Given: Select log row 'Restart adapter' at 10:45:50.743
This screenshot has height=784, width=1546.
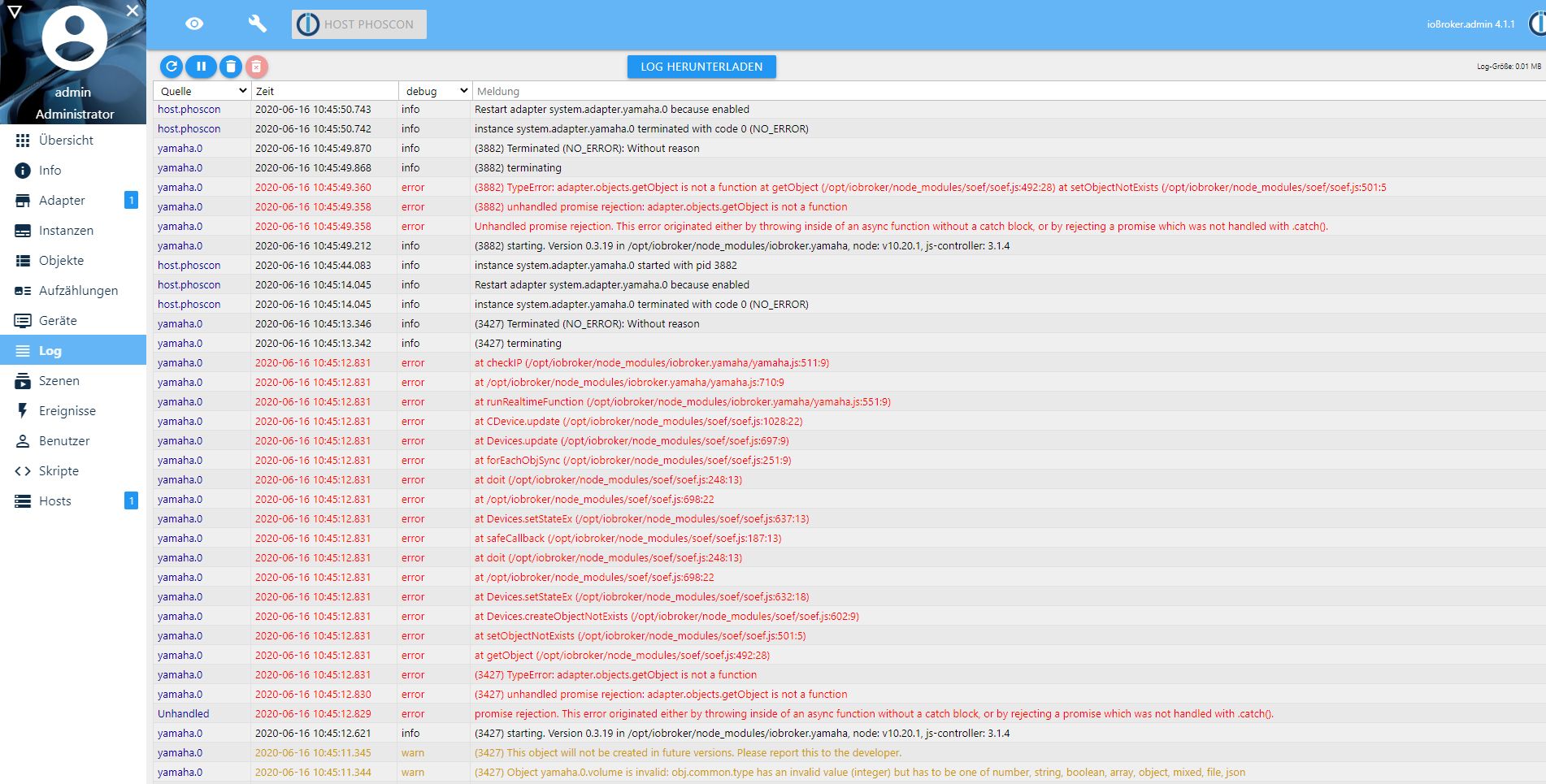Looking at the screenshot, I should 849,109.
